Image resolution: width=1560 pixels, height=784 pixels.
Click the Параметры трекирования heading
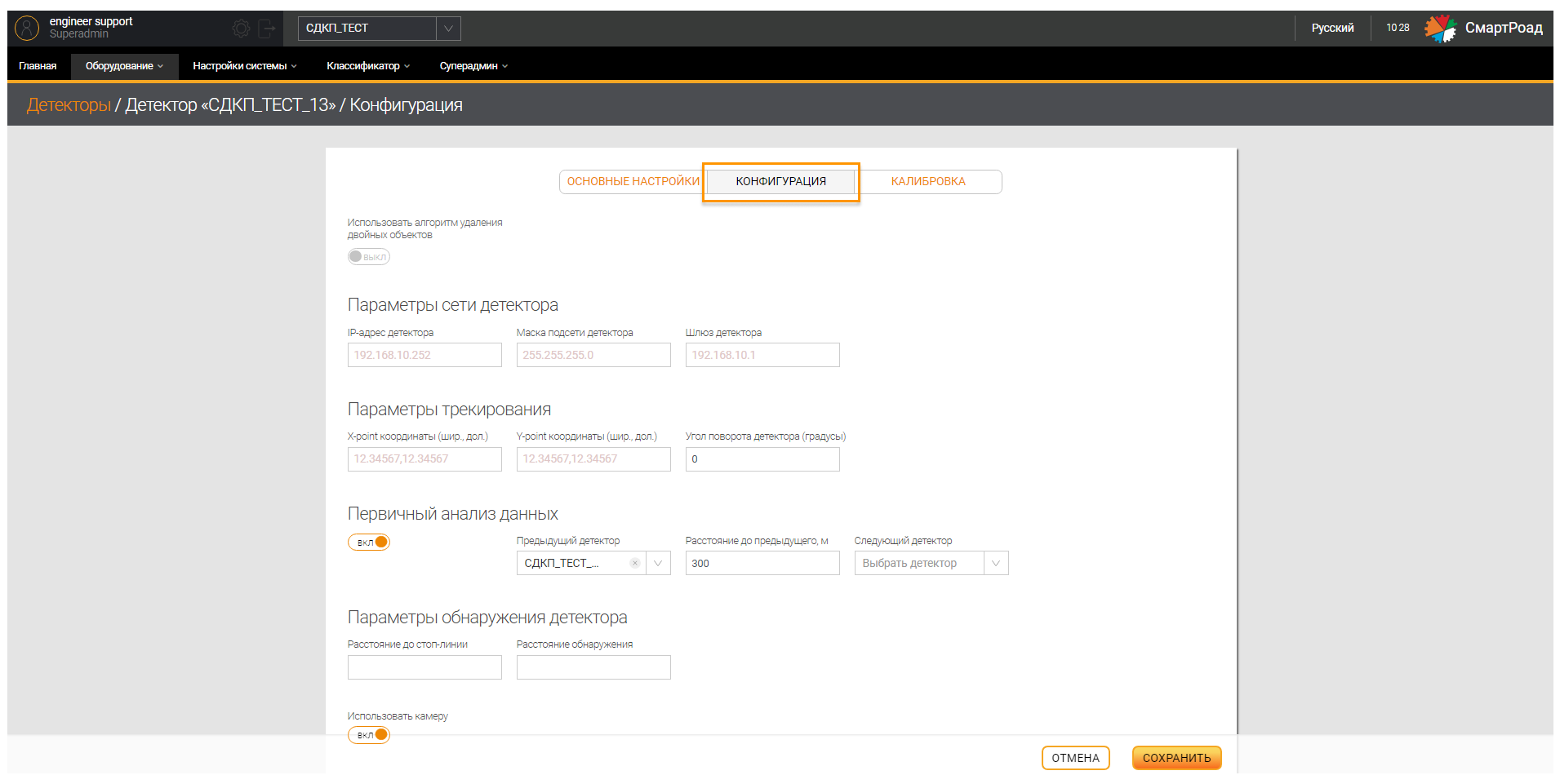coord(449,410)
